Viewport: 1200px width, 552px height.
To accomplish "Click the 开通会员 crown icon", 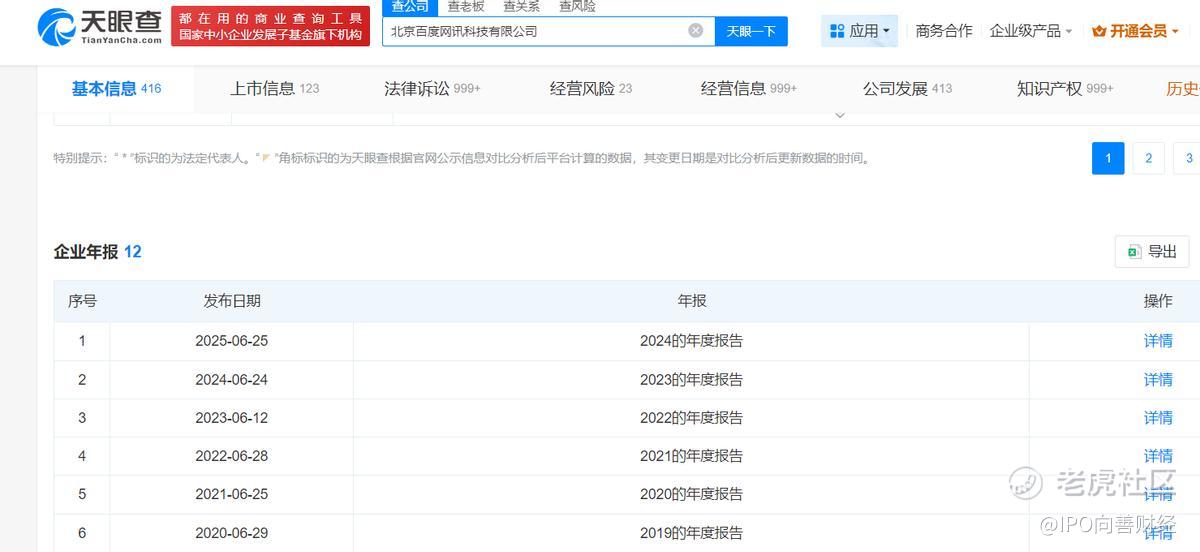I will (1099, 32).
